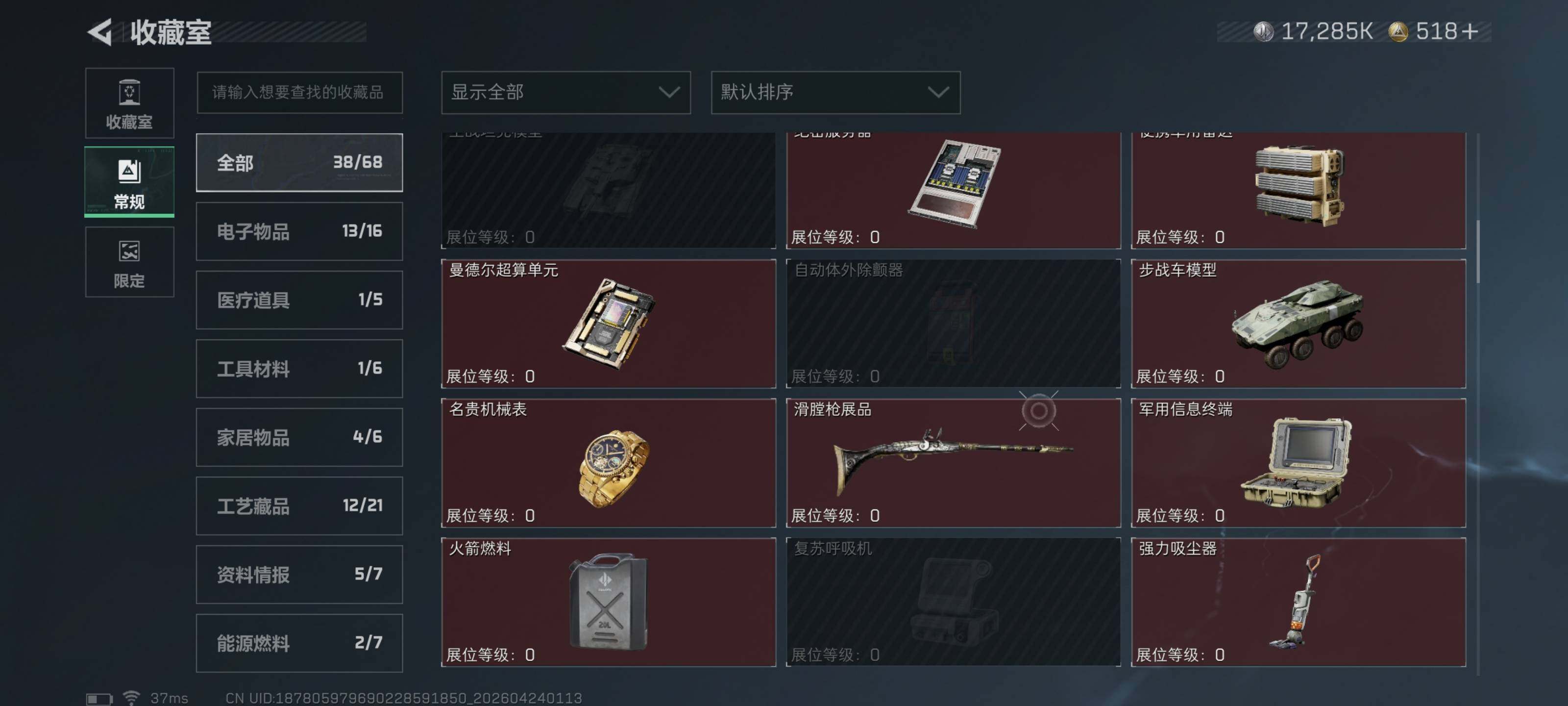Open the 能源燃料 2/7 category
This screenshot has height=706, width=1568.
pyautogui.click(x=299, y=643)
